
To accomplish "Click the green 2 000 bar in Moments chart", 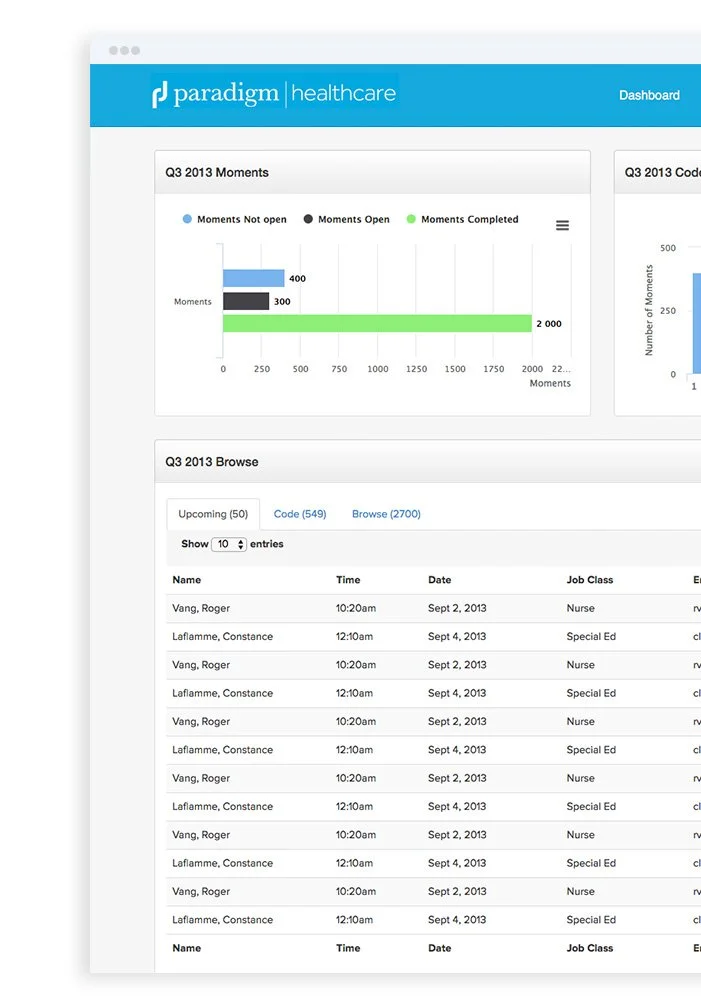I will [378, 323].
